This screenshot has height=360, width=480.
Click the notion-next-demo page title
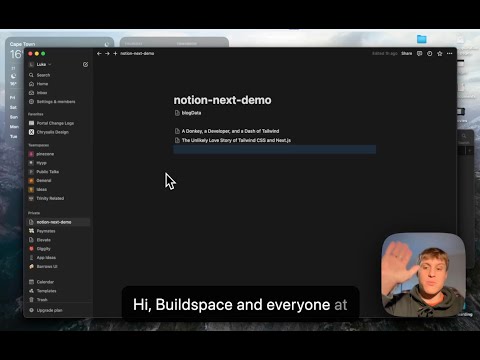[222, 100]
